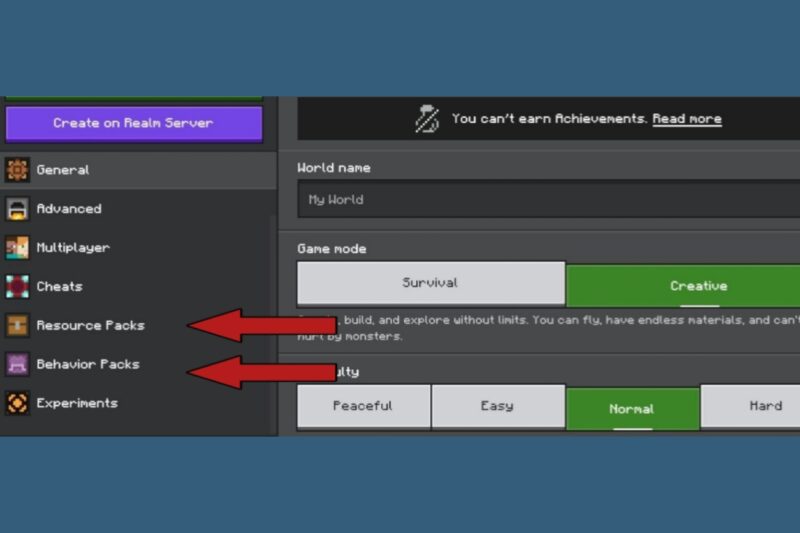Click the General gear icon
The height and width of the screenshot is (533, 800).
(x=17, y=170)
